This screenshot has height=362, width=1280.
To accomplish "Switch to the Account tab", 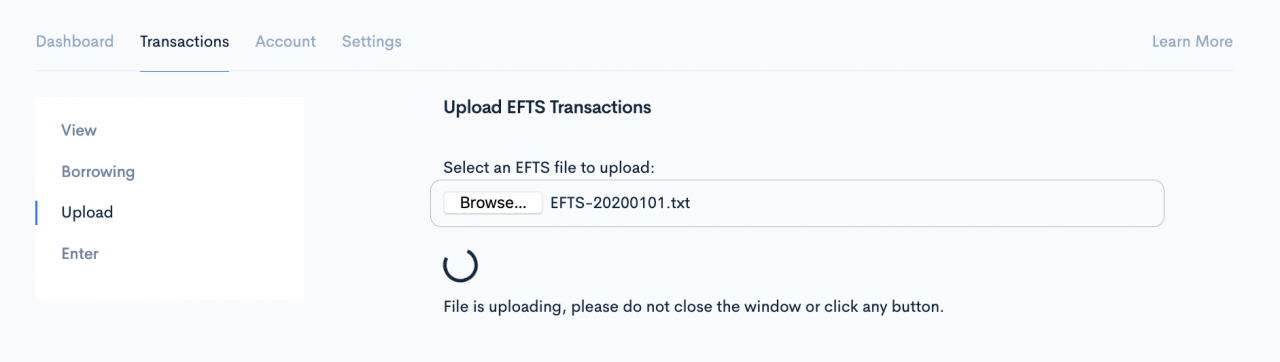I will (285, 41).
